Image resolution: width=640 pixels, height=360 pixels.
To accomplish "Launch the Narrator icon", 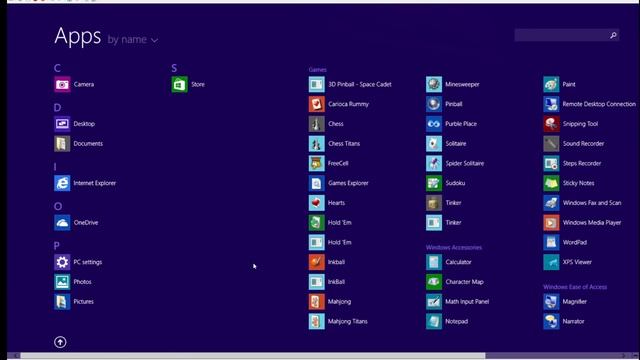I will point(551,322).
